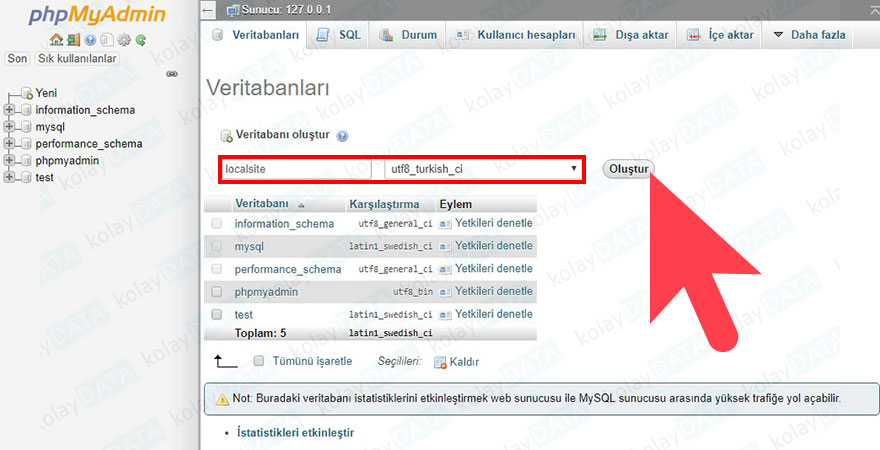This screenshot has width=880, height=450.
Task: Select mysql in the navigation tree
Action: [x=50, y=127]
